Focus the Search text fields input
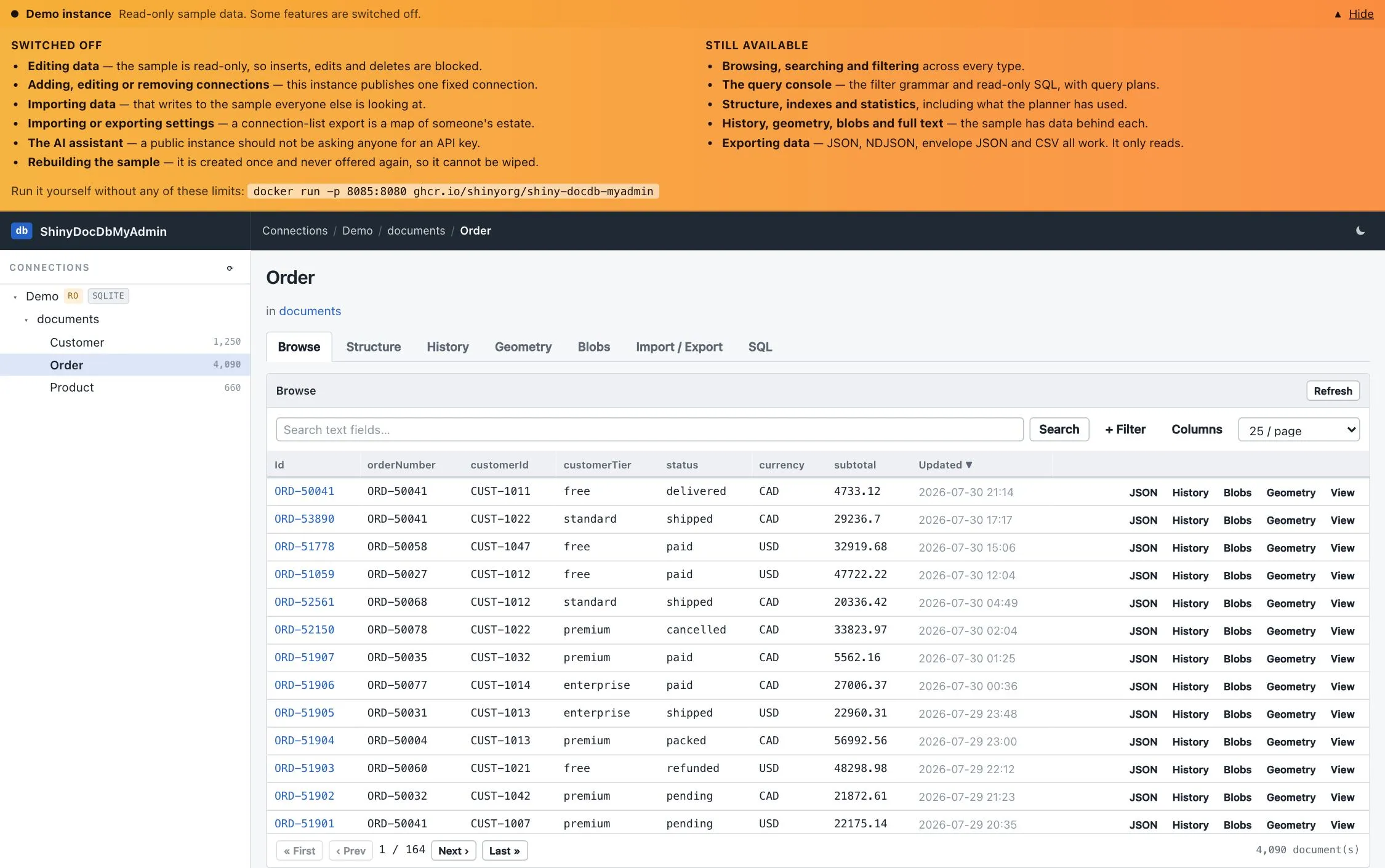This screenshot has width=1385, height=868. [649, 430]
